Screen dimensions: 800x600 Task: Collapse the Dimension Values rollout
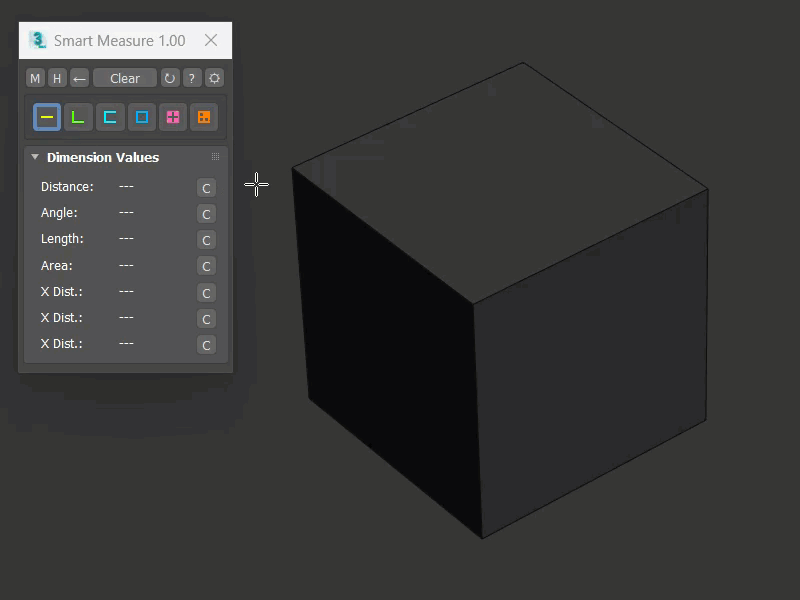(35, 157)
